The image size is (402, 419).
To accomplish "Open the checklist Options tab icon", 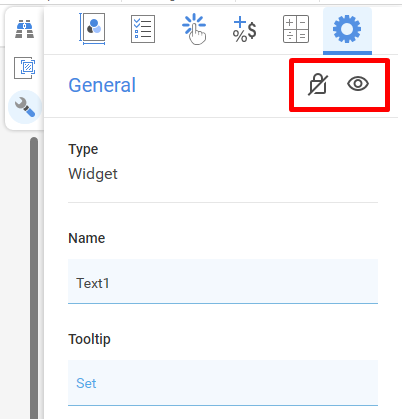I will [143, 29].
